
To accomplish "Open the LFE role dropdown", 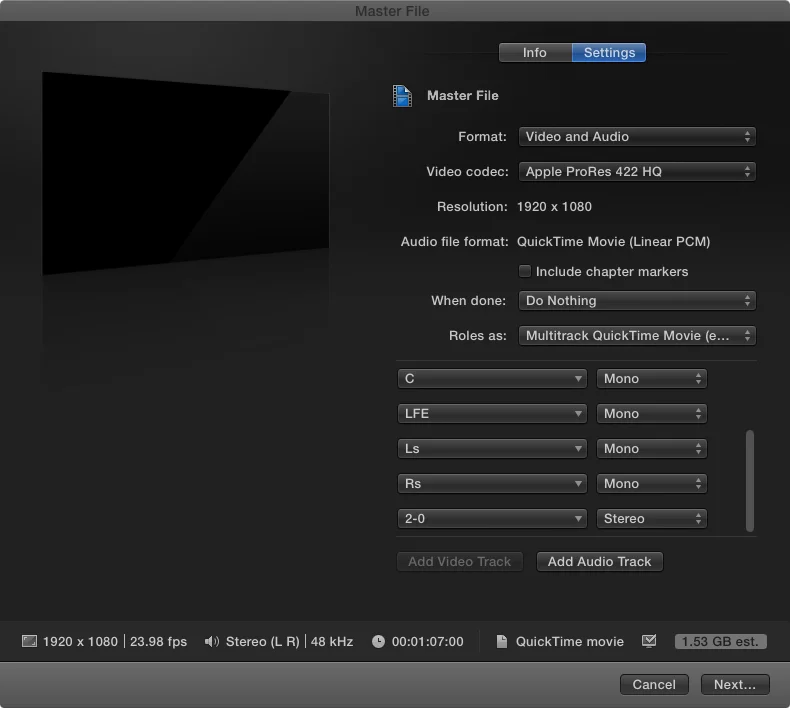I will pyautogui.click(x=492, y=413).
